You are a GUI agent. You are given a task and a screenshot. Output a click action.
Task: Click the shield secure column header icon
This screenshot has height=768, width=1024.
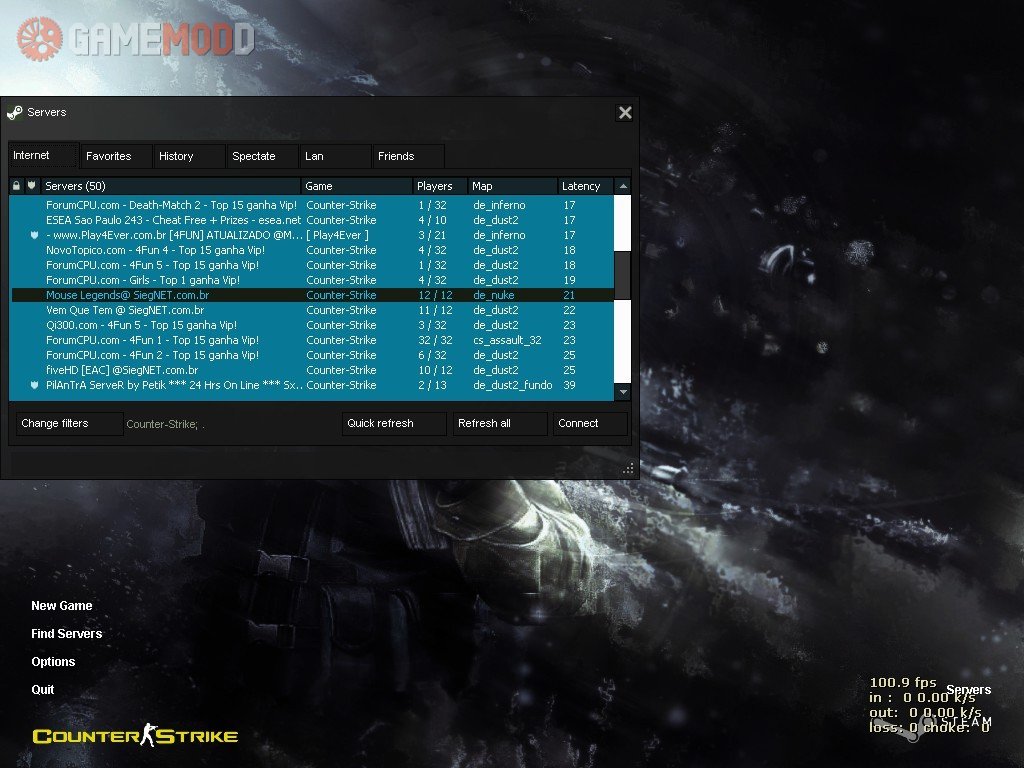pyautogui.click(x=32, y=186)
